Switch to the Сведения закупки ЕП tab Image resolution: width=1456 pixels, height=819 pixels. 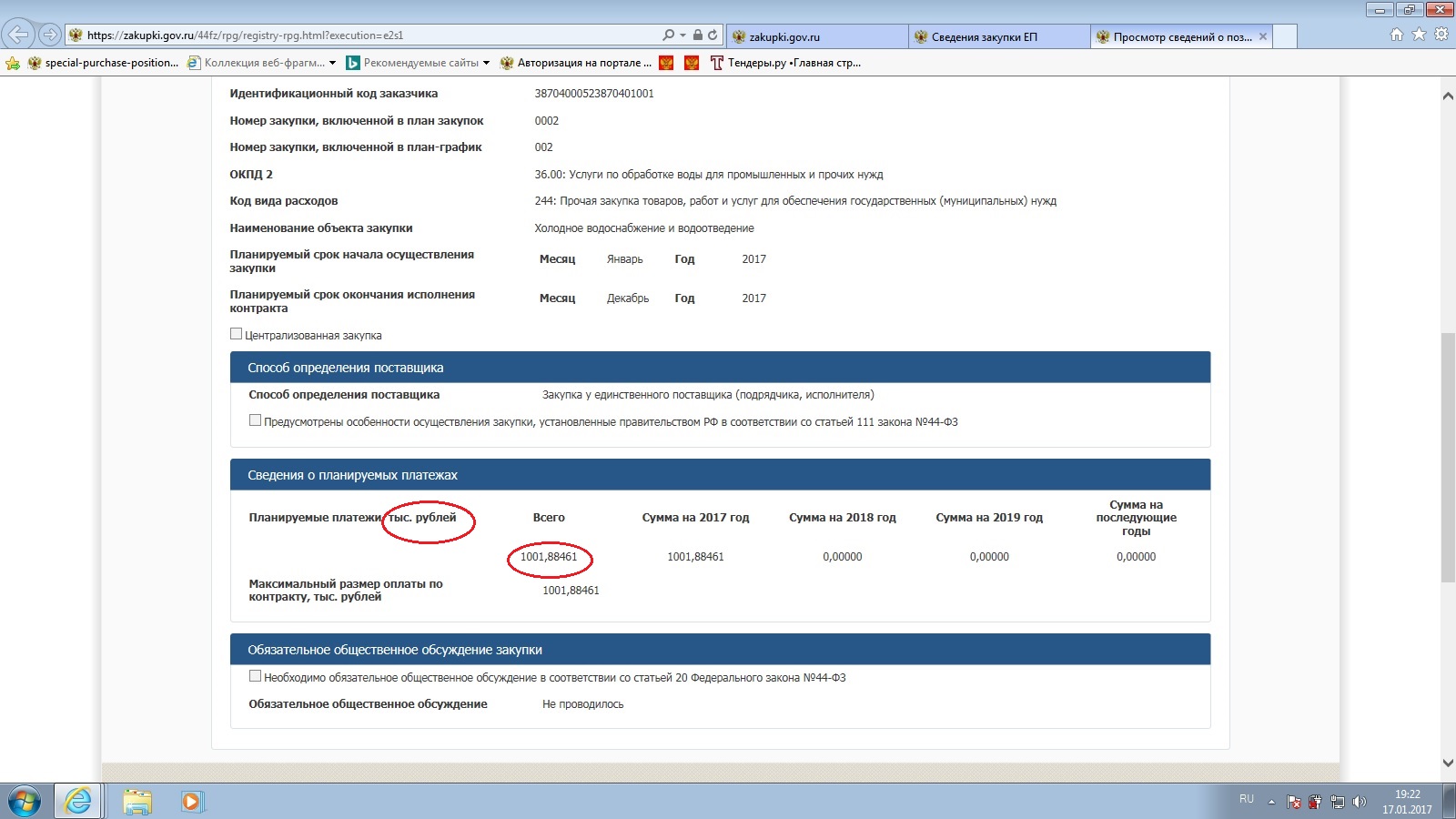tap(984, 36)
